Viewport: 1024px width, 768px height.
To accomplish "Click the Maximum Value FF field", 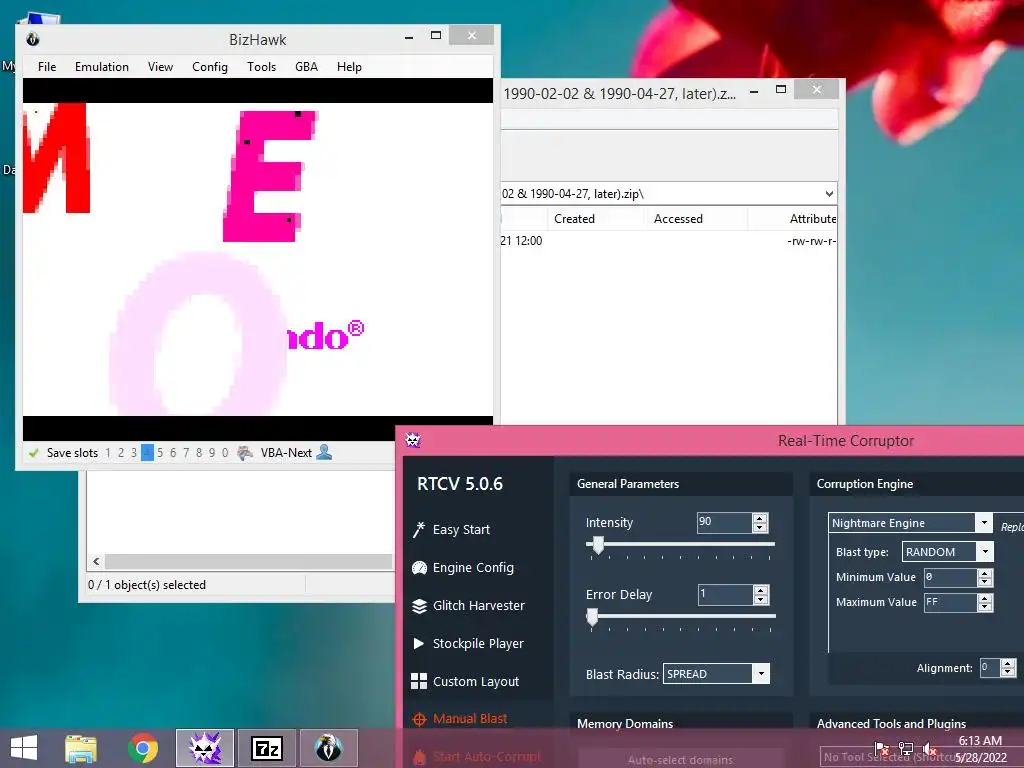I will [x=950, y=602].
